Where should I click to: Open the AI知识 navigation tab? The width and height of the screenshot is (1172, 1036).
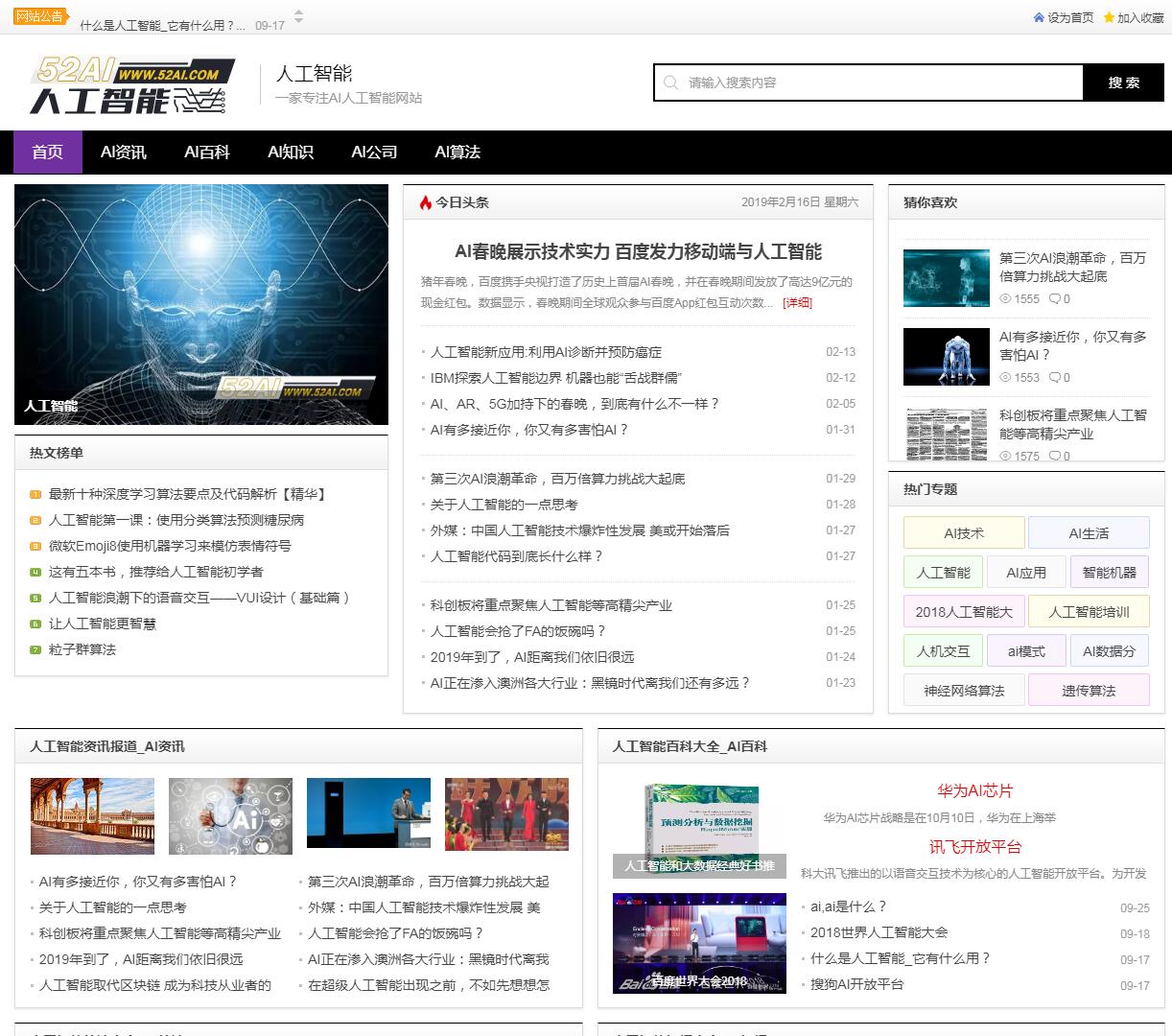[291, 152]
